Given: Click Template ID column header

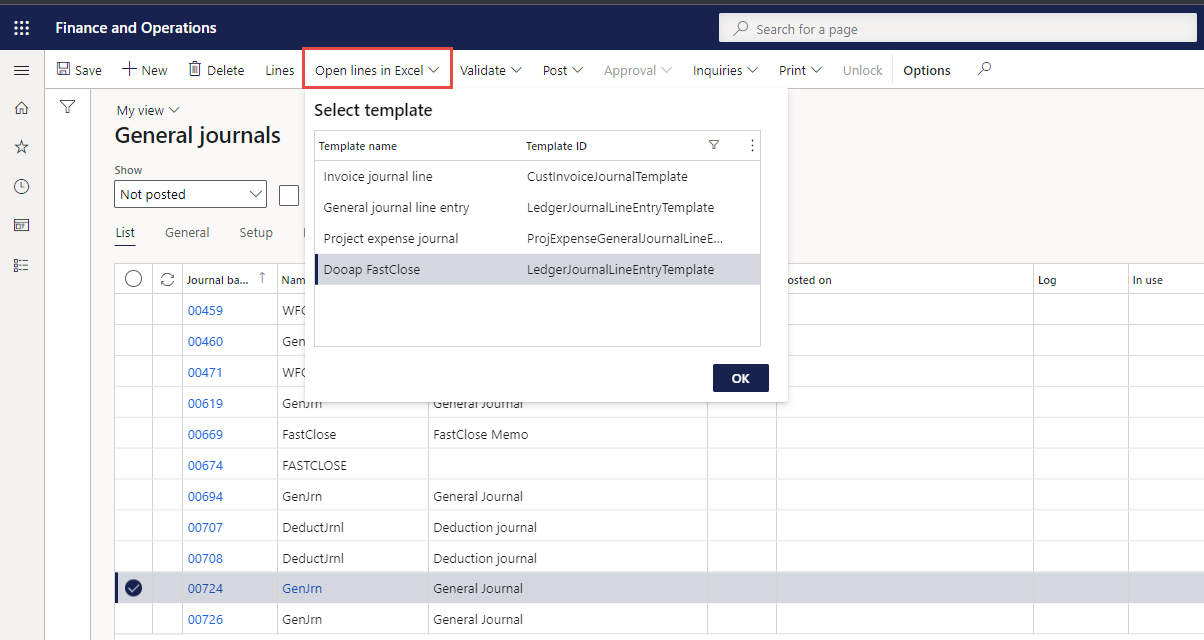Looking at the screenshot, I should point(556,146).
